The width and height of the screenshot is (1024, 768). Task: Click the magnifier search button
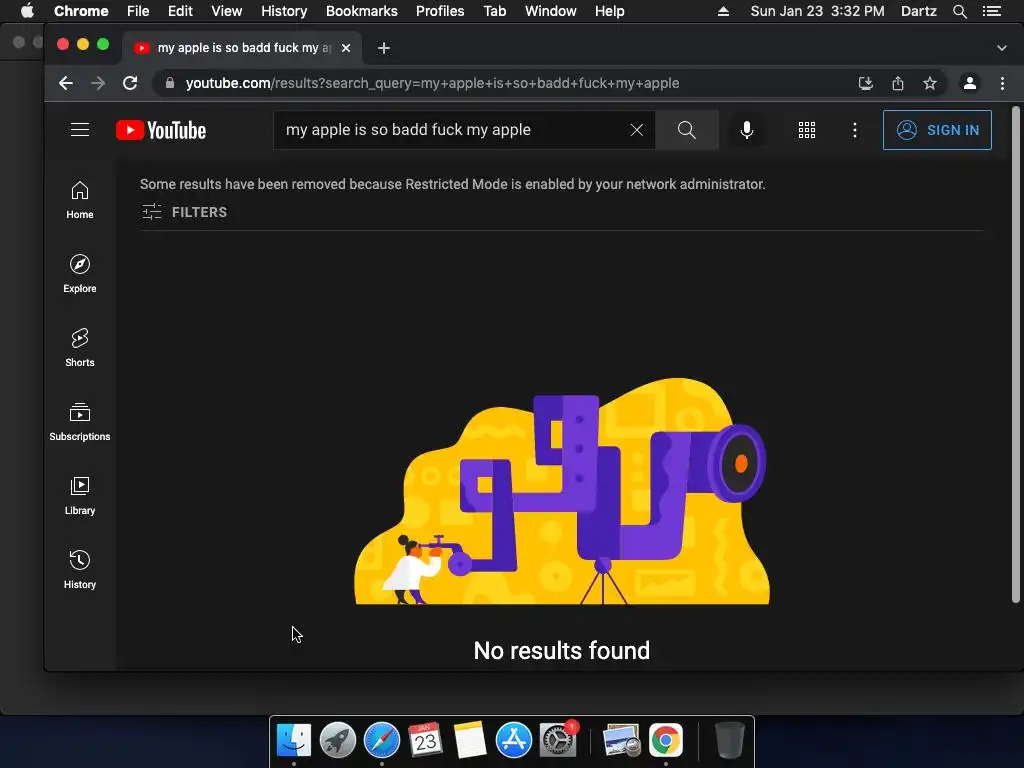[x=686, y=130]
